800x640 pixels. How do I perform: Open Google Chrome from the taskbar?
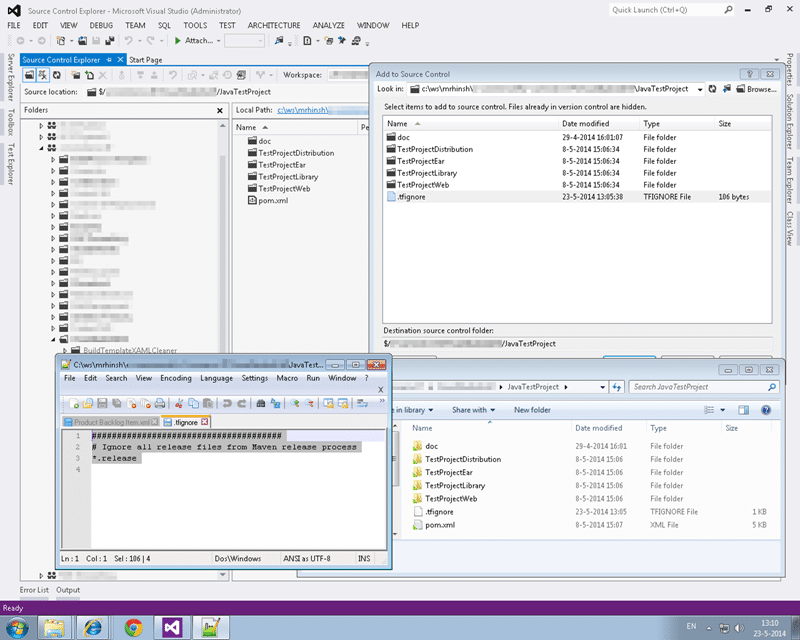tap(134, 628)
